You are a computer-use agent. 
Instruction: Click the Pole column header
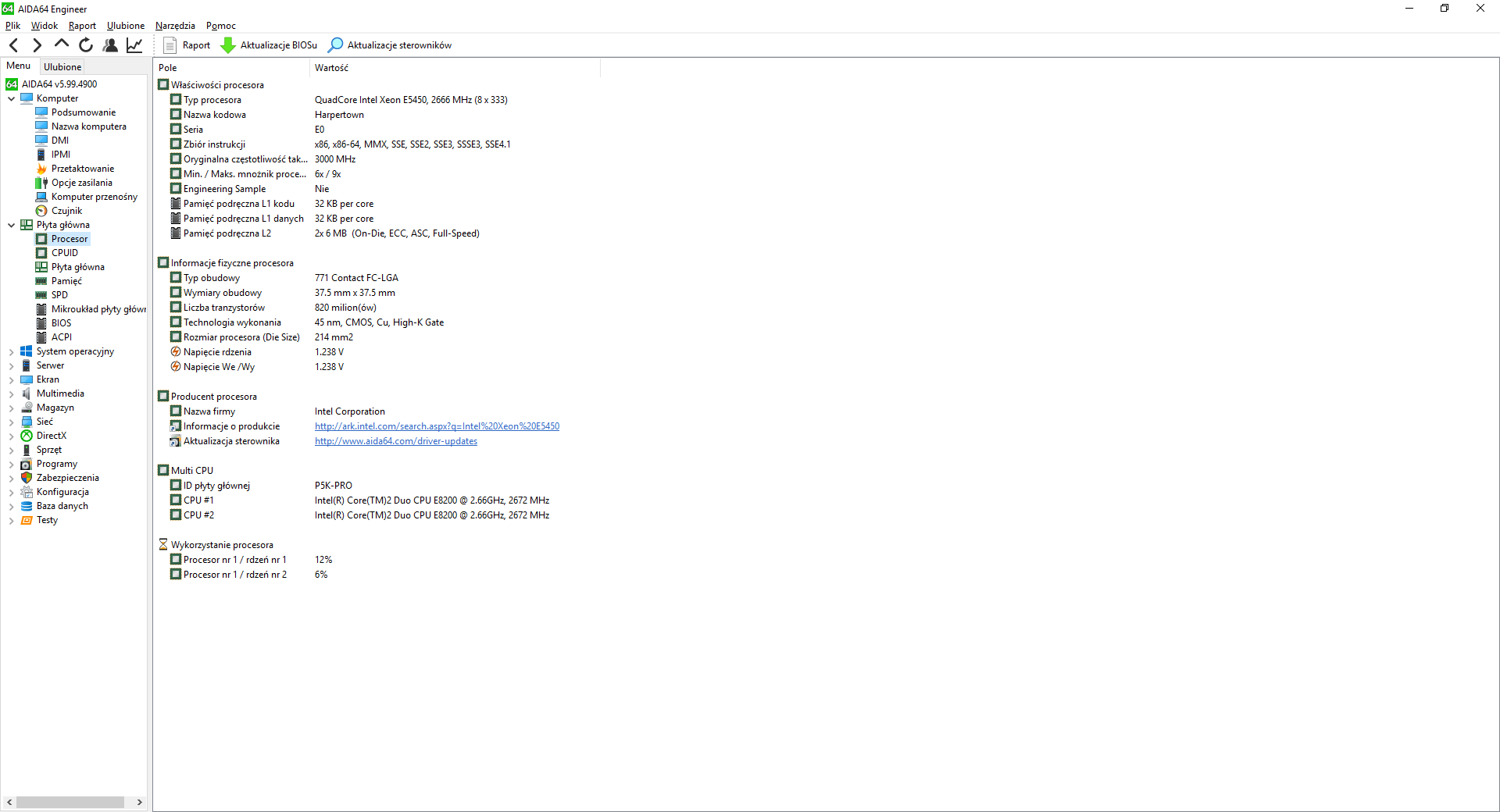point(231,68)
